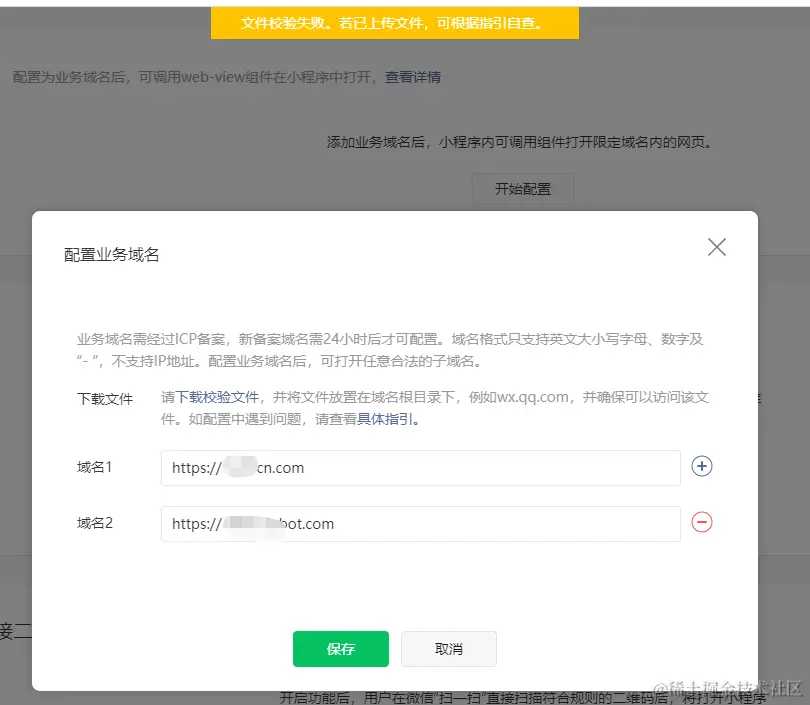This screenshot has height=705, width=810.
Task: Click the 域名2 label
Action: pyautogui.click(x=95, y=523)
